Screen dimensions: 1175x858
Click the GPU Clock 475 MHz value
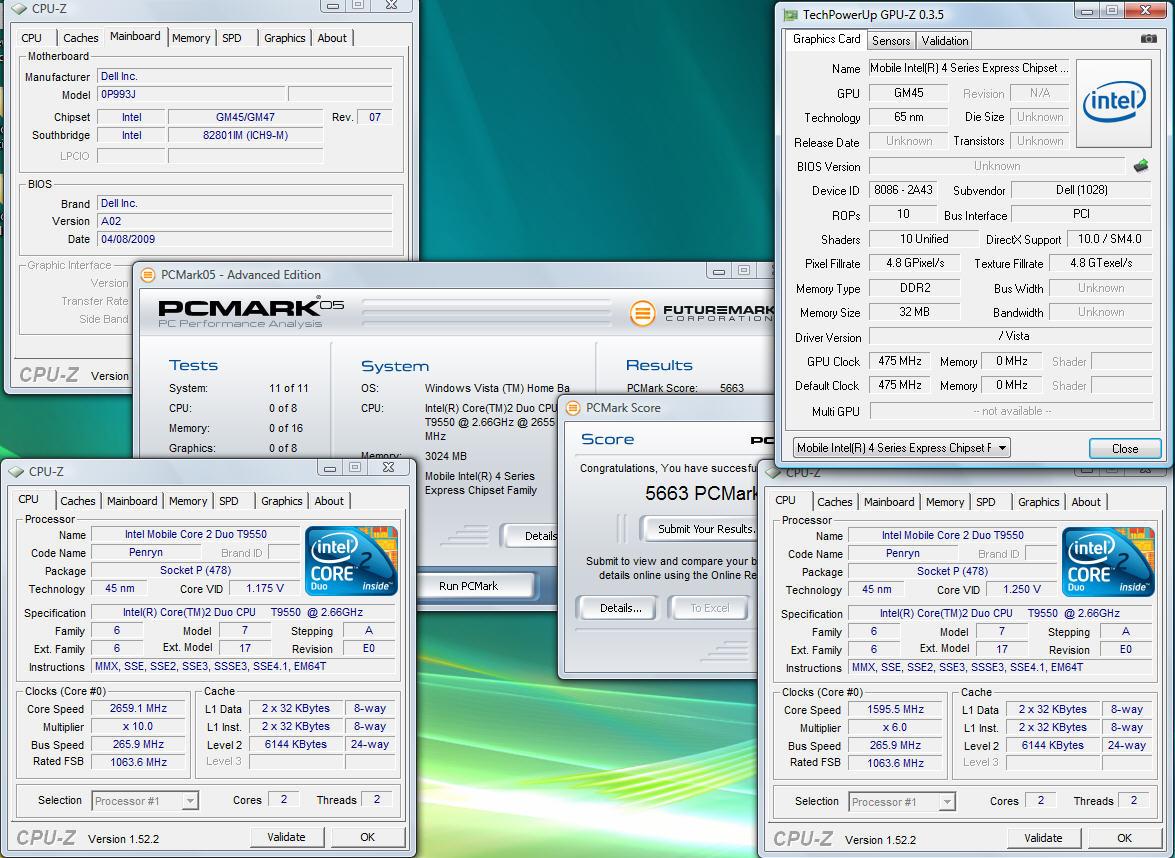pos(899,360)
